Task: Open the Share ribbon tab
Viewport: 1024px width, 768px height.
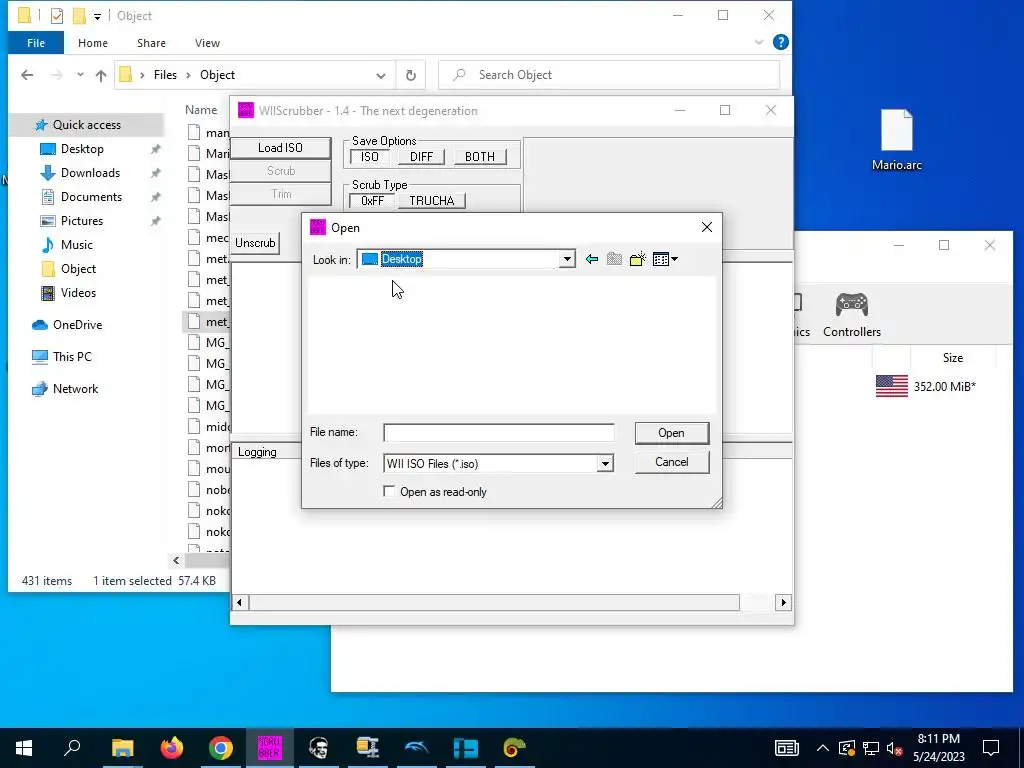Action: (151, 43)
